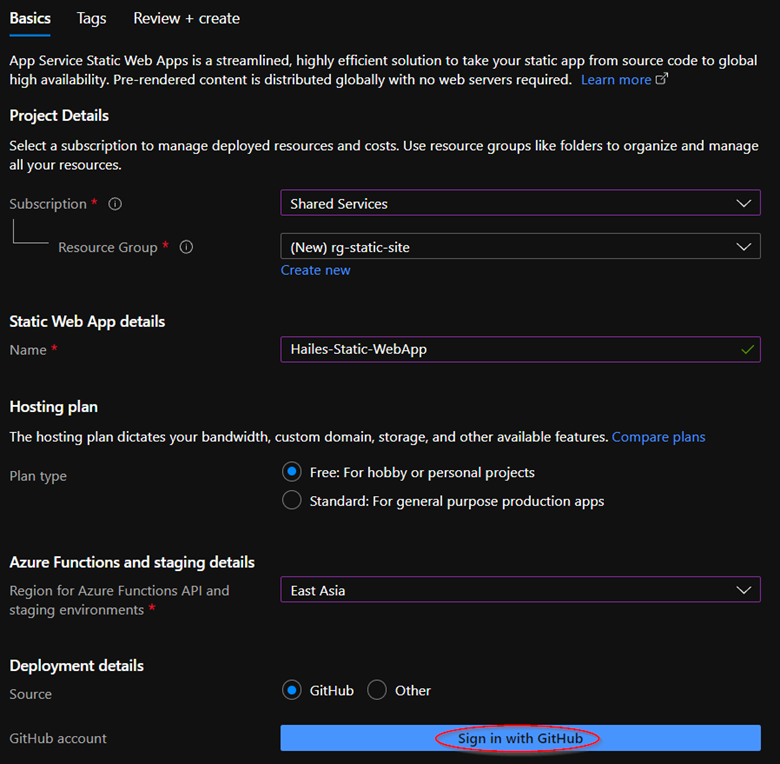This screenshot has width=780, height=764.
Task: Click the Create new resource group link
Action: pos(315,270)
